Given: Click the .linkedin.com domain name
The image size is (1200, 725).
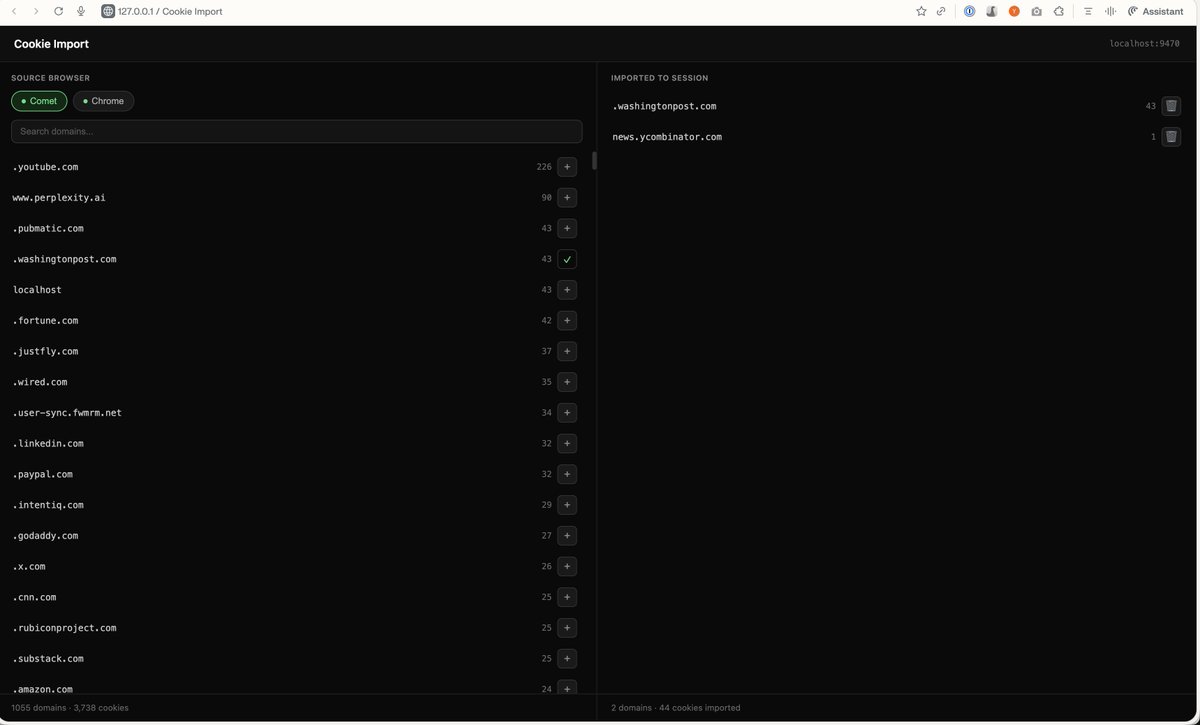Looking at the screenshot, I should coord(48,444).
